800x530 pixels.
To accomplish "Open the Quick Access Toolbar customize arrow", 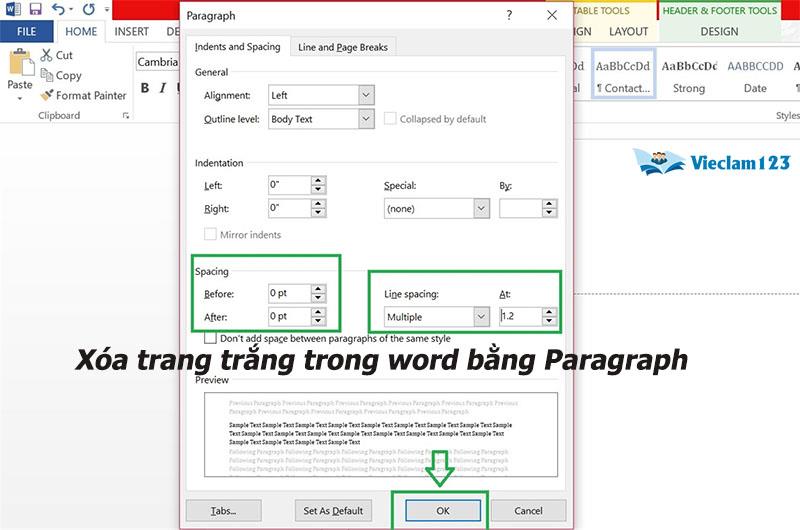I will [107, 9].
